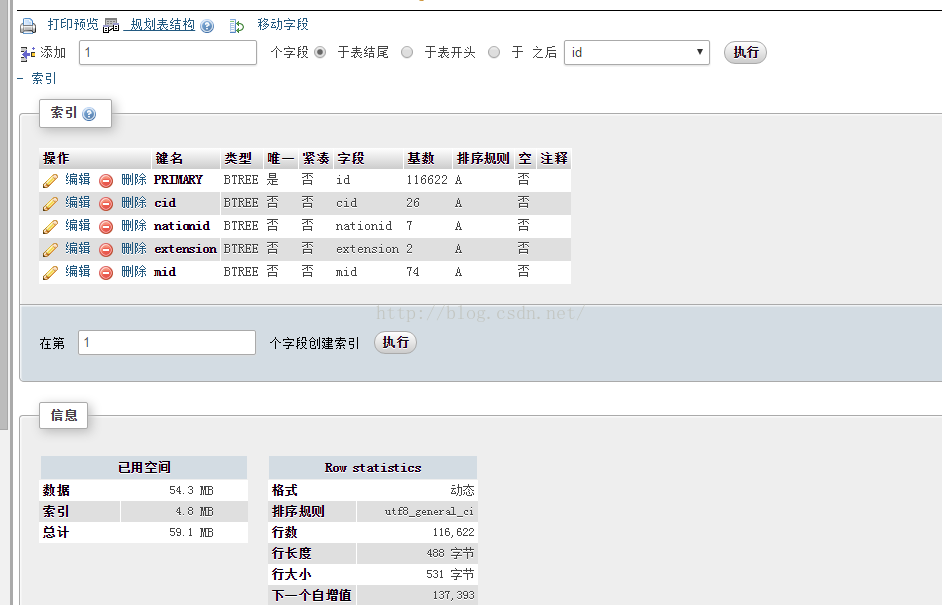Image resolution: width=942 pixels, height=605 pixels.
Task: Open 打印预览 link
Action: (x=73, y=25)
